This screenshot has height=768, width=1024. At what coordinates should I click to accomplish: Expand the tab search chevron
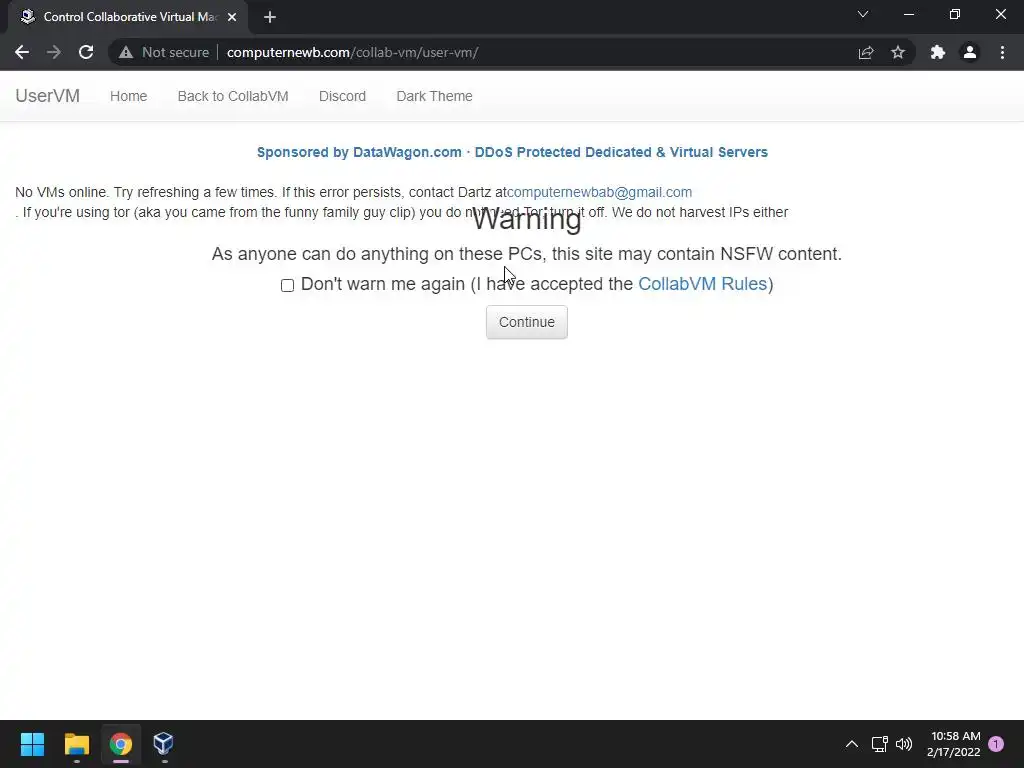coord(863,14)
